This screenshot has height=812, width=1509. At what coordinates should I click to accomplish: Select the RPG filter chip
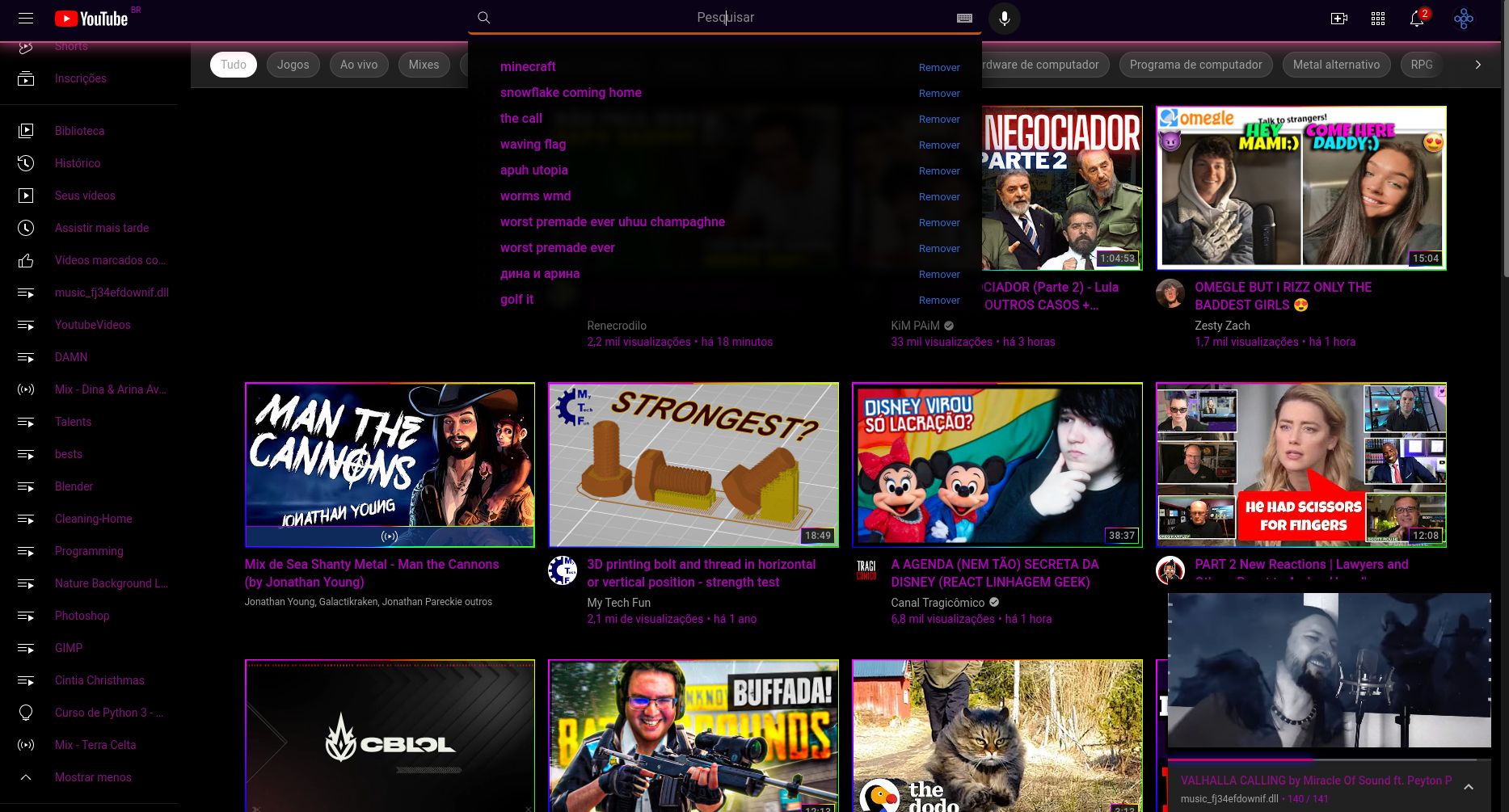(1422, 65)
